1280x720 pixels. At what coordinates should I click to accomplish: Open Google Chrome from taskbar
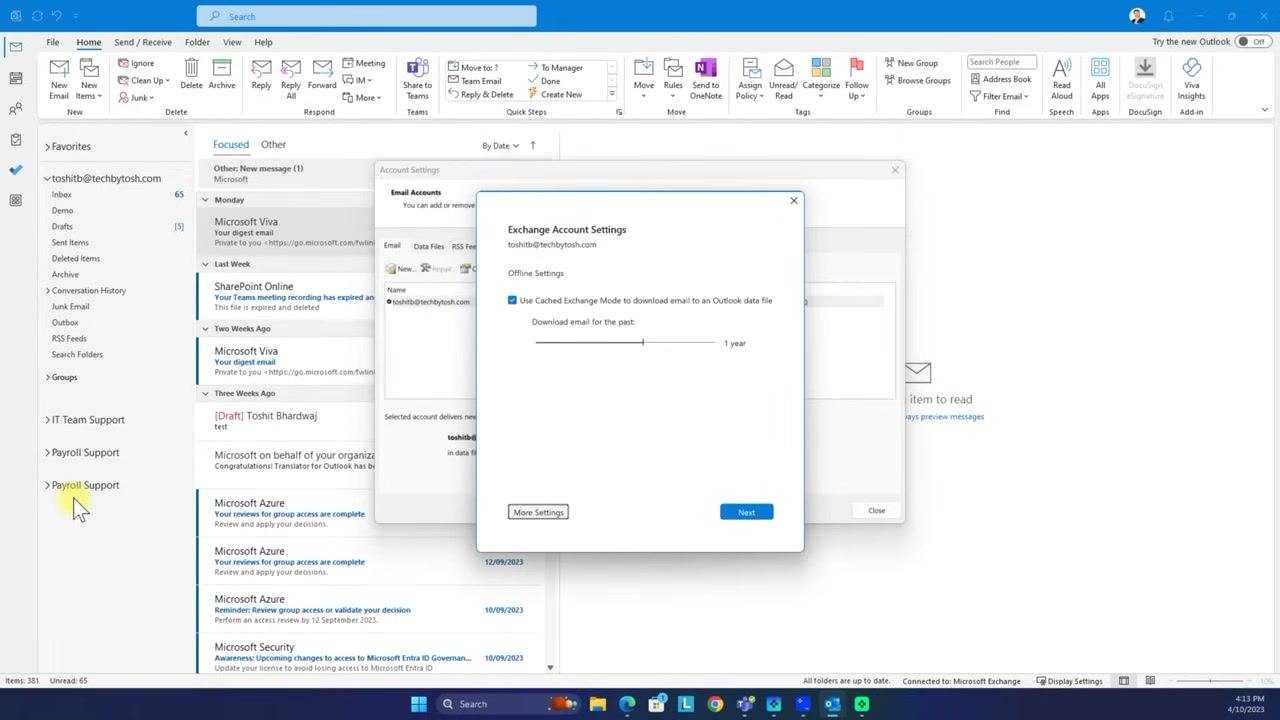point(715,704)
